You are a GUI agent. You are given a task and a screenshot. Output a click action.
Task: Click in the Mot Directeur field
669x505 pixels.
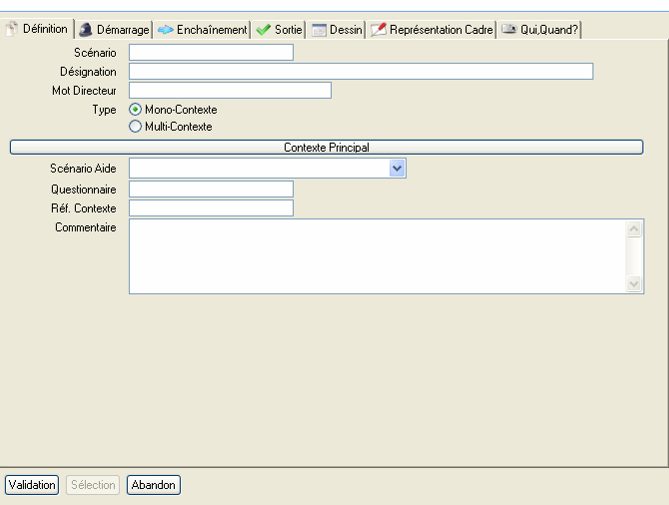click(230, 91)
